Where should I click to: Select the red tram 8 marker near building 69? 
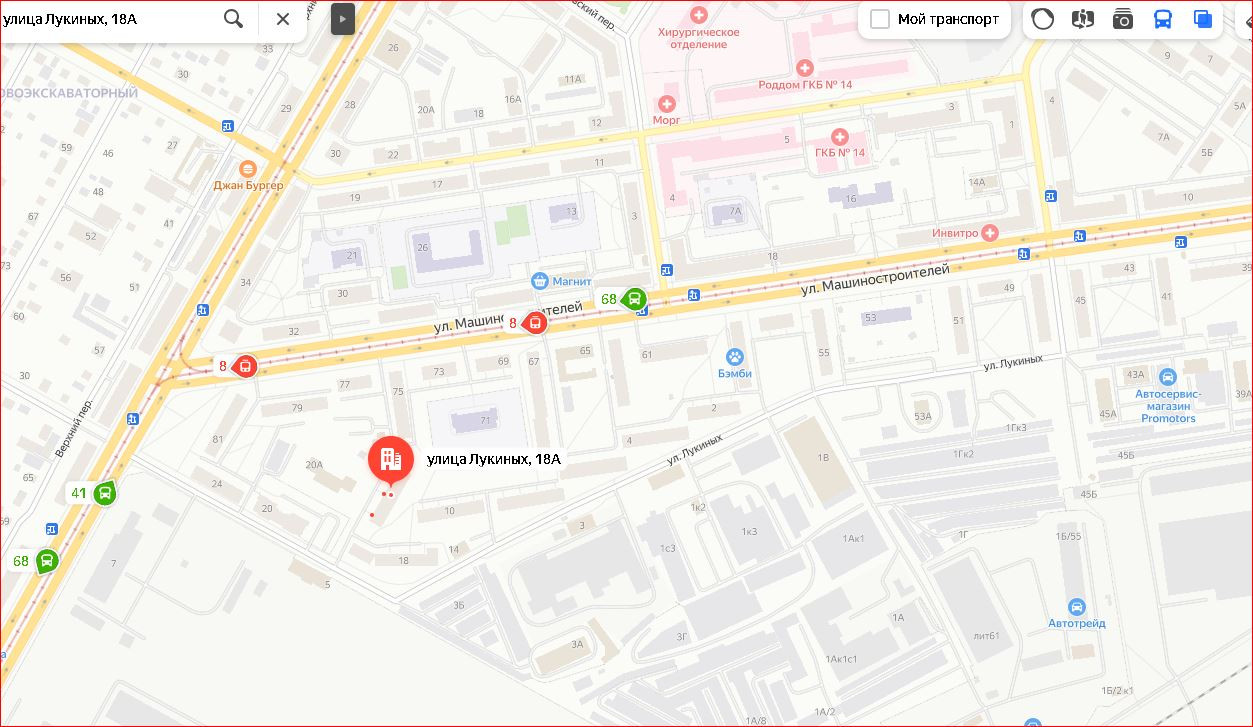[533, 322]
